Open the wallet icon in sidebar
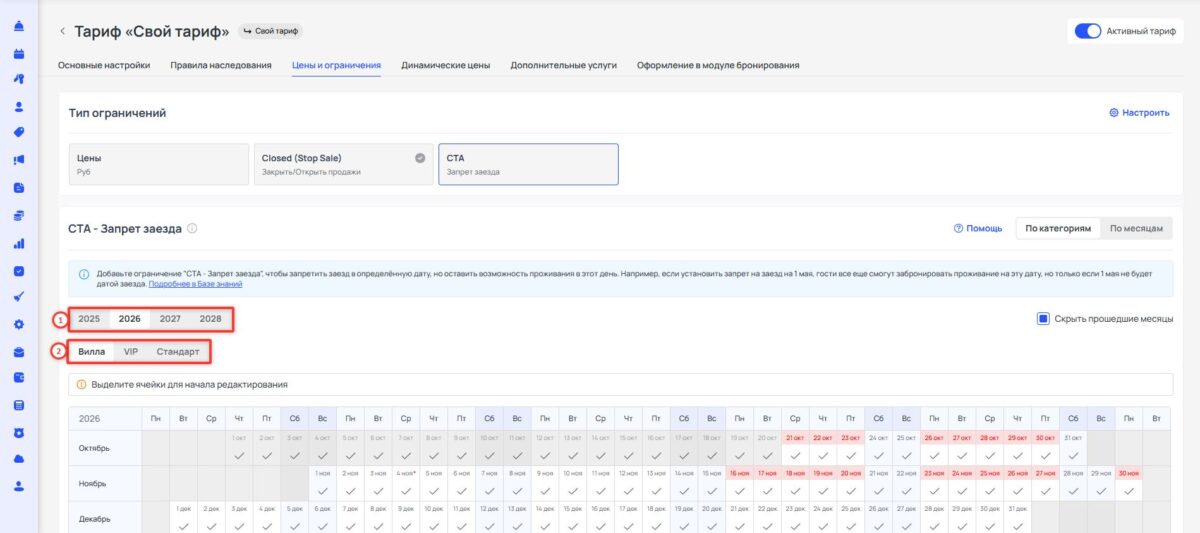This screenshot has width=1200, height=533. pos(19,378)
